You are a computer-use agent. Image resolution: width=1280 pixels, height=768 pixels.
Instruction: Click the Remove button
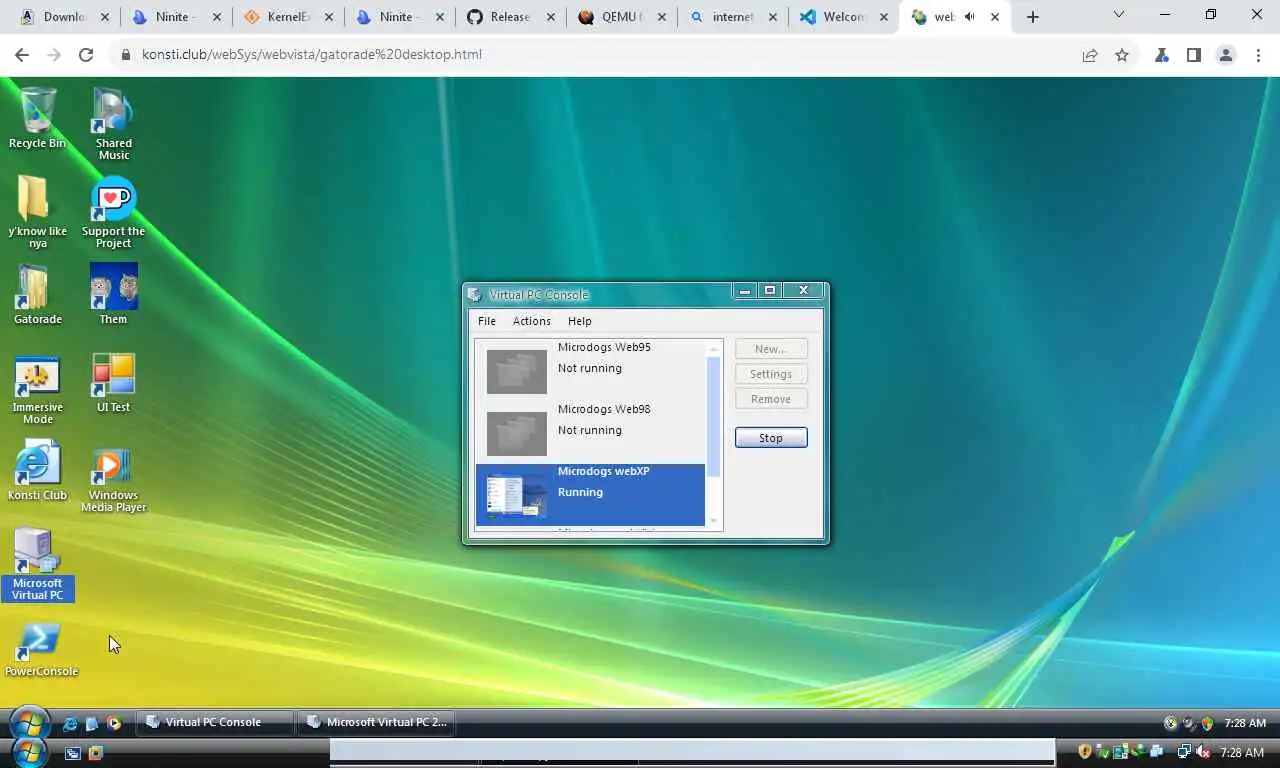click(x=771, y=399)
